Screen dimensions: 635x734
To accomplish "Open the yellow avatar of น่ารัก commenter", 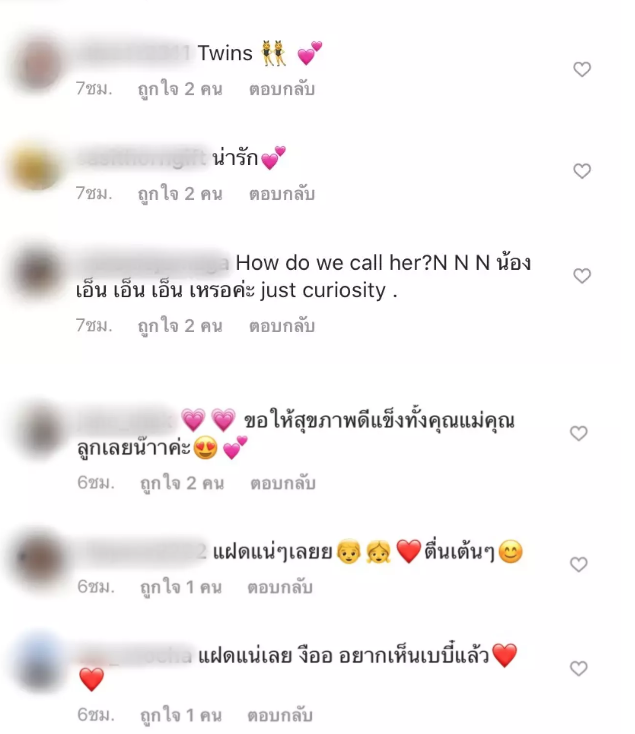I will 36,167.
